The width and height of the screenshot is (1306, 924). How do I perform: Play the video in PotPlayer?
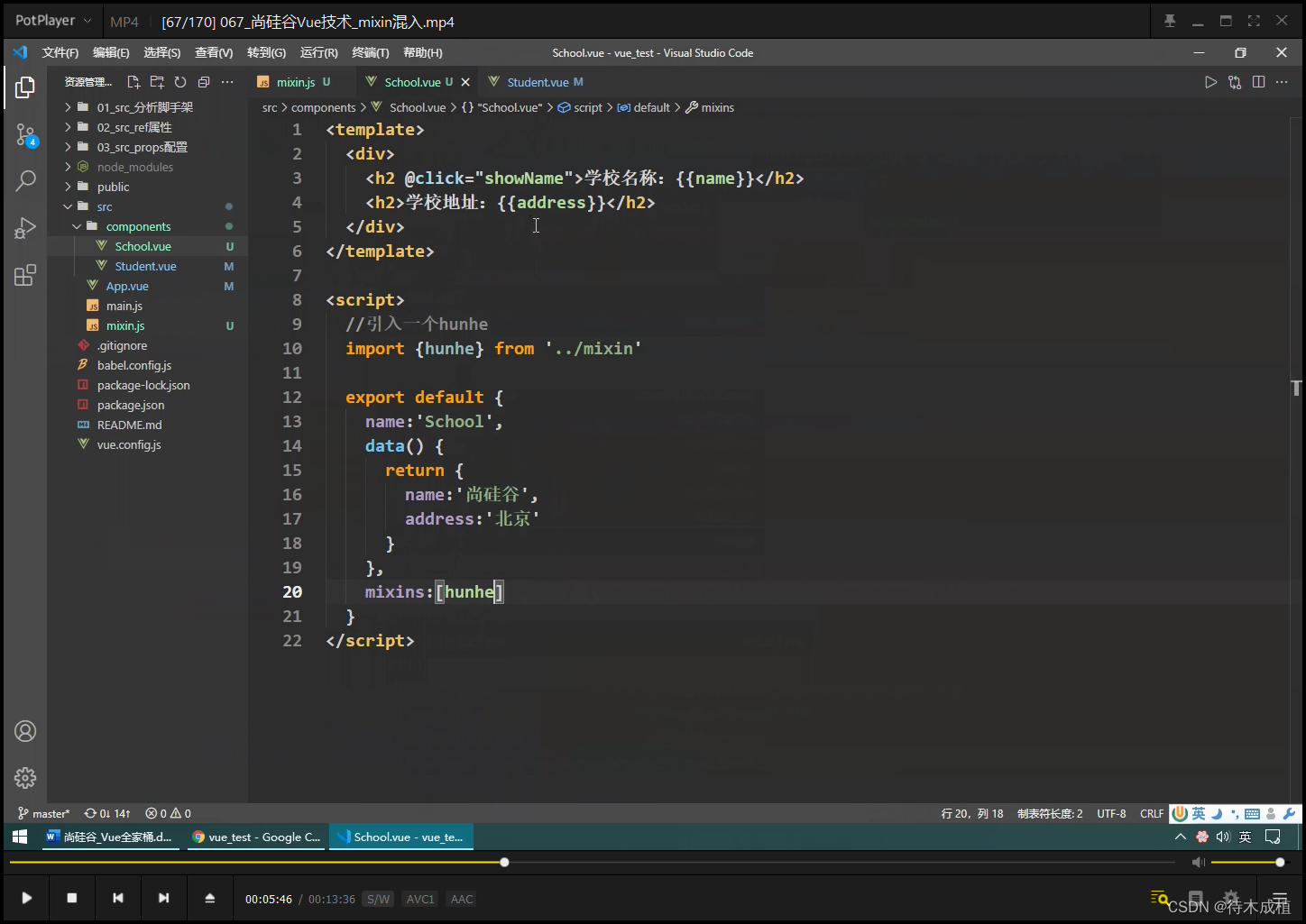click(x=27, y=898)
